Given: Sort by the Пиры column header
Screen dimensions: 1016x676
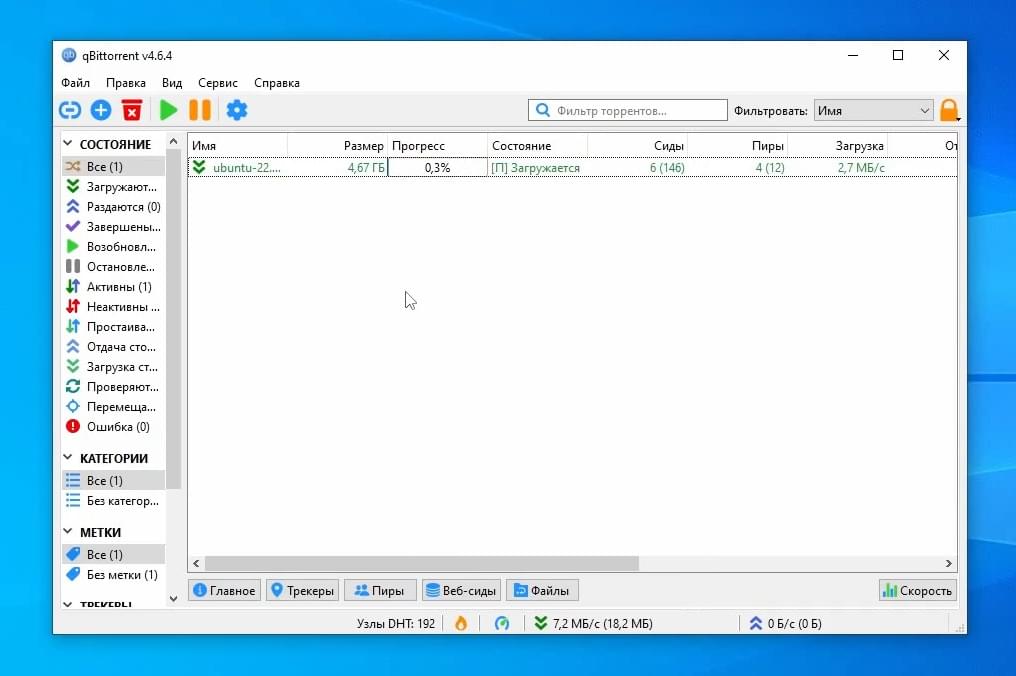Looking at the screenshot, I should pyautogui.click(x=737, y=146).
